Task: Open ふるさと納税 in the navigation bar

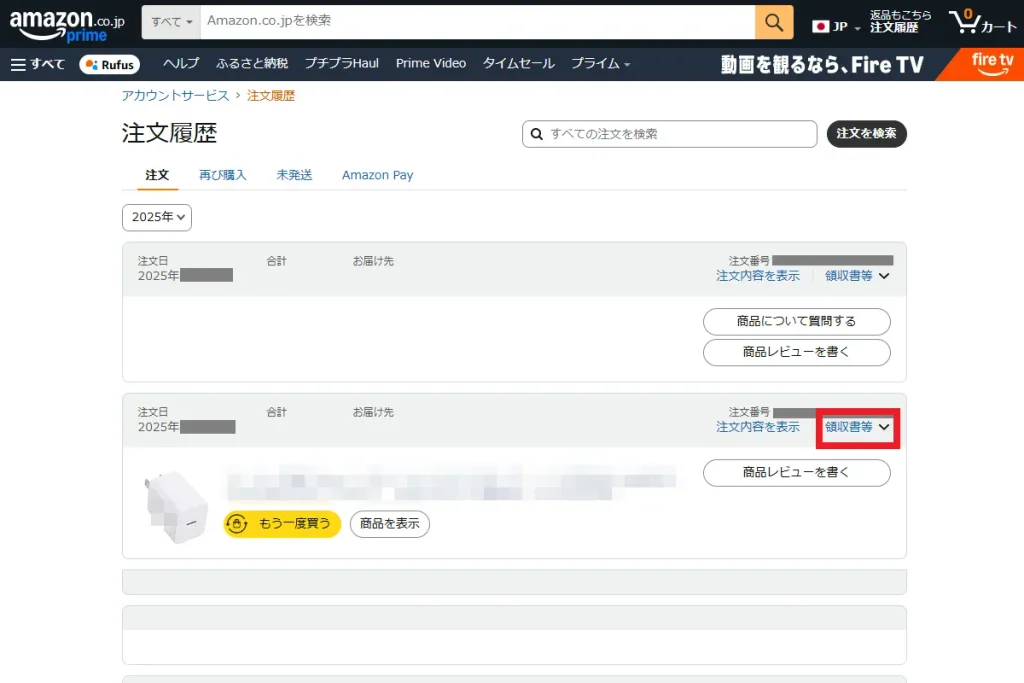Action: tap(252, 63)
